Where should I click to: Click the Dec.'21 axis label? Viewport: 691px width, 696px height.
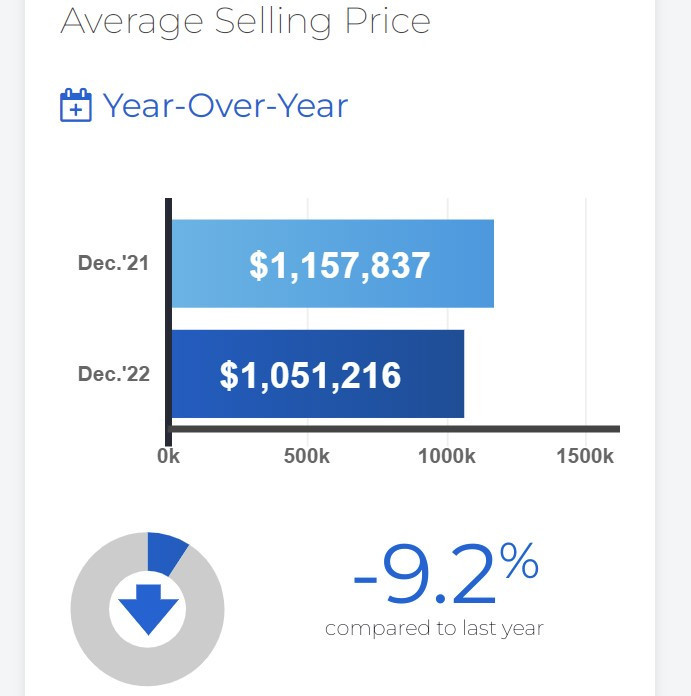click(113, 264)
